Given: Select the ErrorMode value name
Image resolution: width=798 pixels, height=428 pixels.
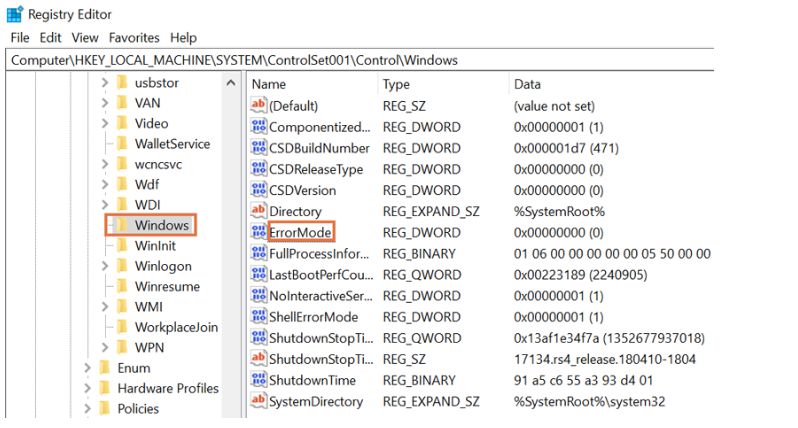Looking at the screenshot, I should coord(300,233).
